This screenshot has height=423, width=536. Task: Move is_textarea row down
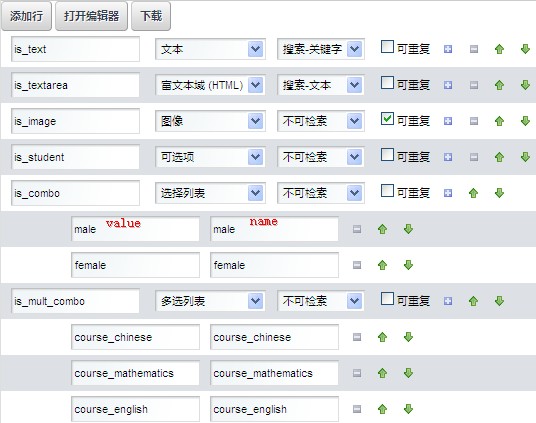(x=525, y=85)
